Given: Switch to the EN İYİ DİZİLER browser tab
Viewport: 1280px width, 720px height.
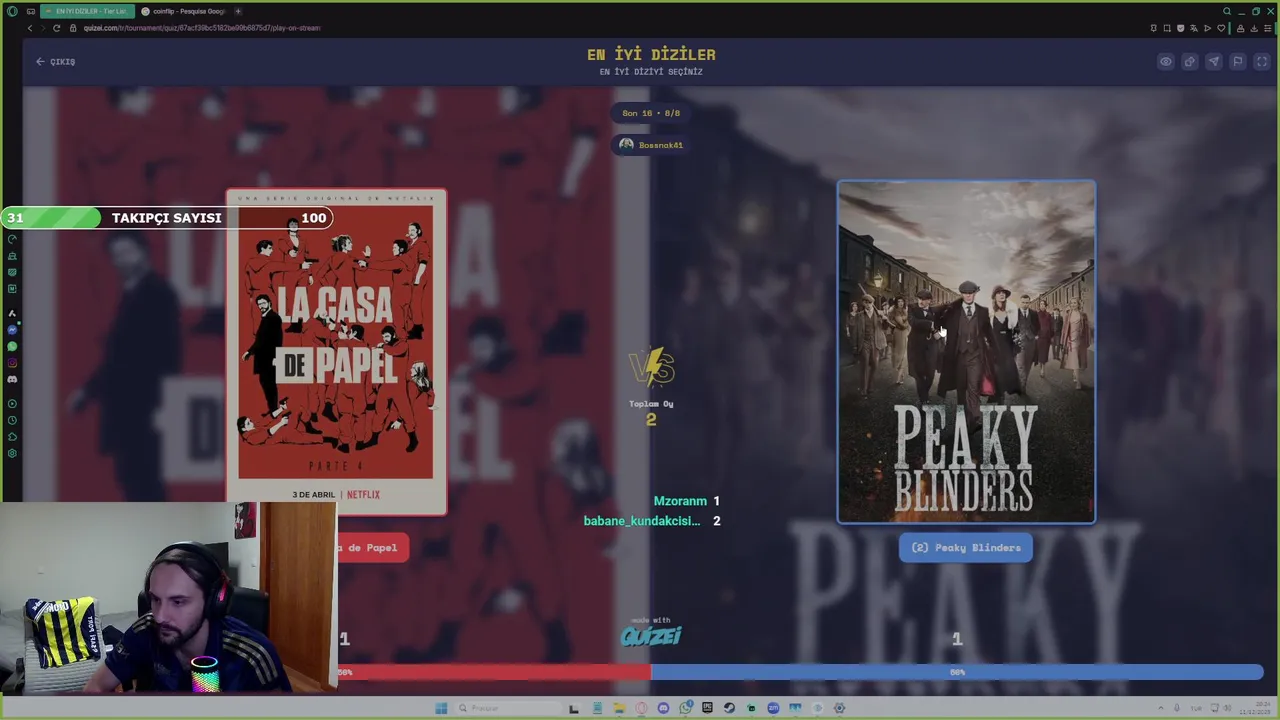Looking at the screenshot, I should [x=87, y=11].
